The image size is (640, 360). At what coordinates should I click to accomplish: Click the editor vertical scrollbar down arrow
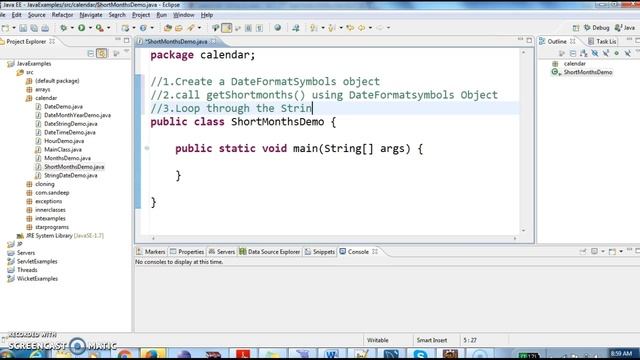coord(523,231)
